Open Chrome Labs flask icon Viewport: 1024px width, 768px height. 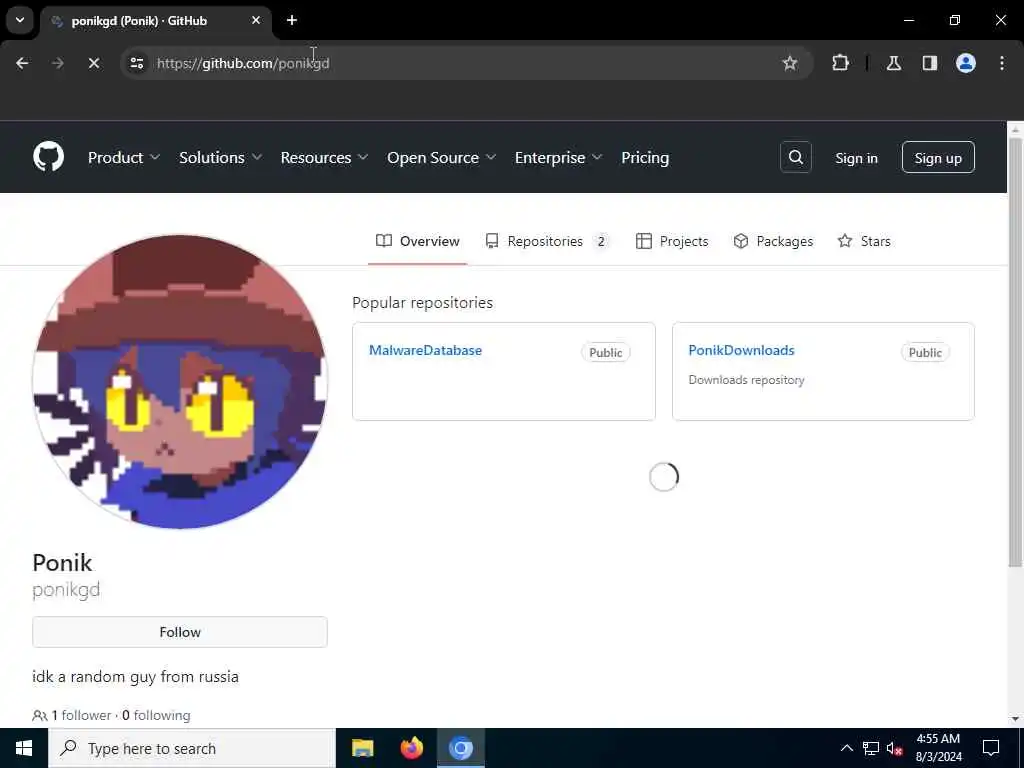(893, 63)
